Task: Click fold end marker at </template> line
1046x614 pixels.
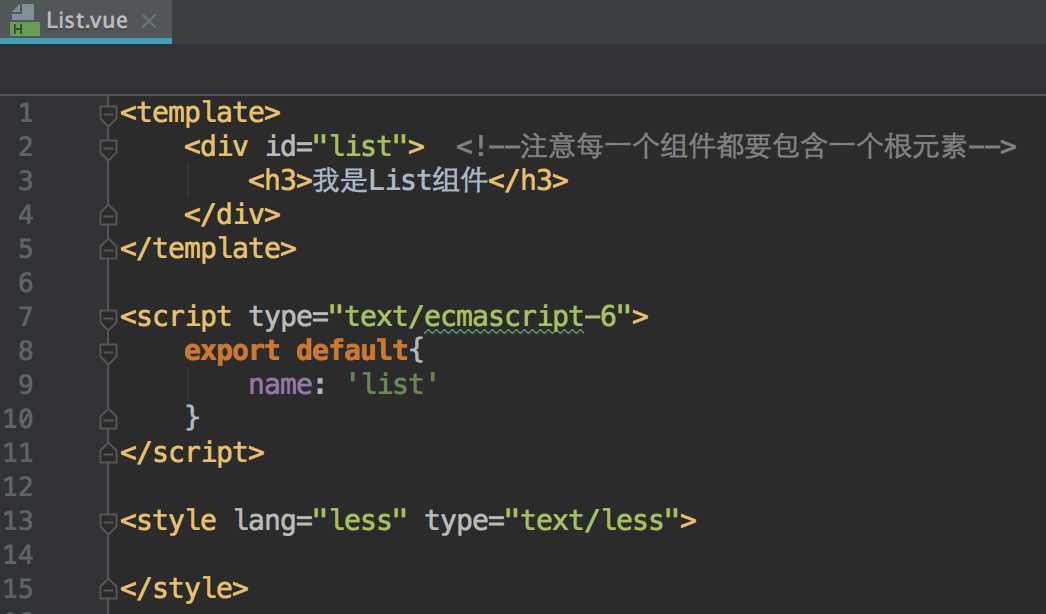Action: (x=108, y=250)
